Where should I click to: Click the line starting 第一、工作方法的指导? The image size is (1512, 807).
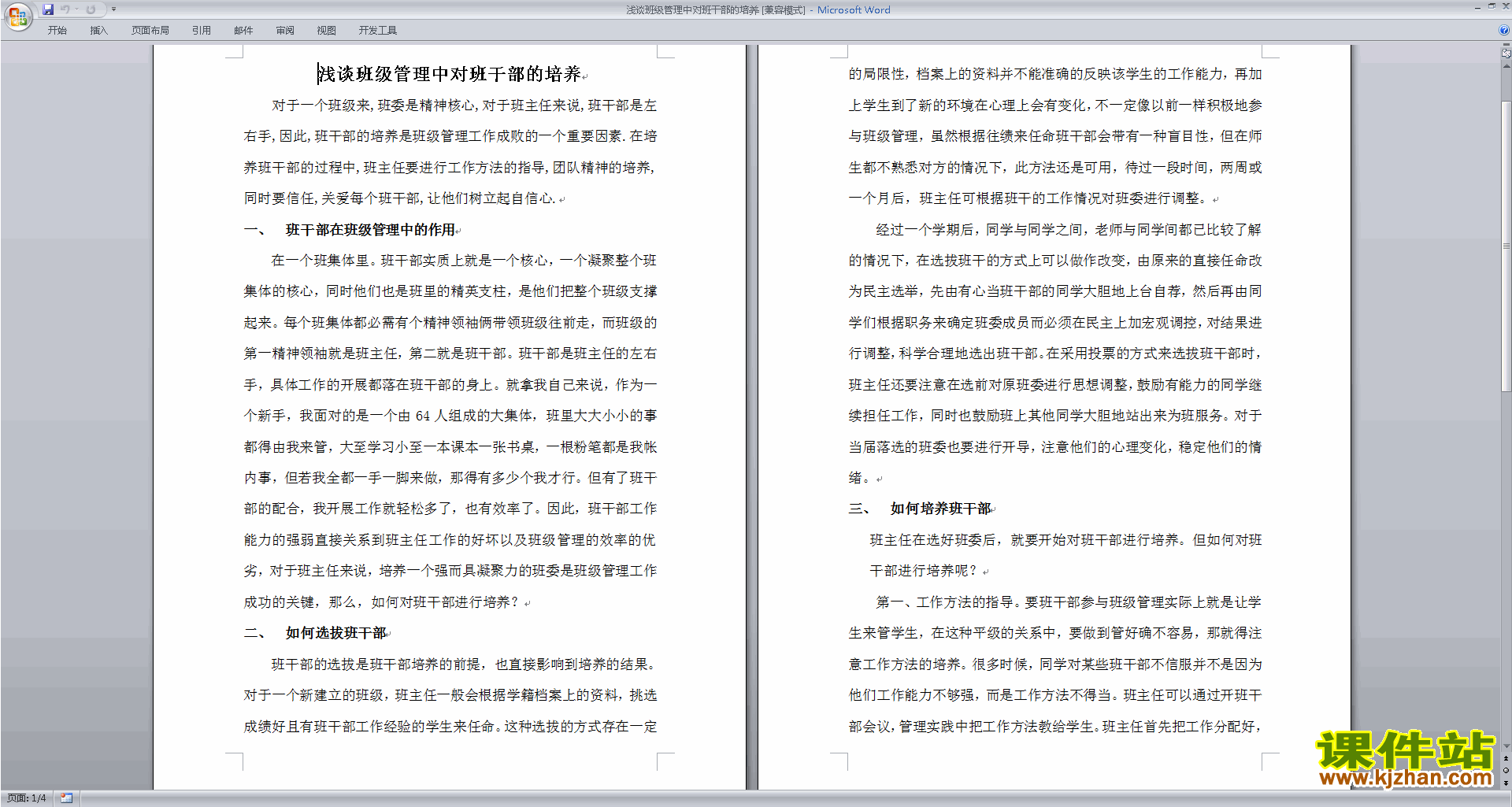pos(1069,602)
